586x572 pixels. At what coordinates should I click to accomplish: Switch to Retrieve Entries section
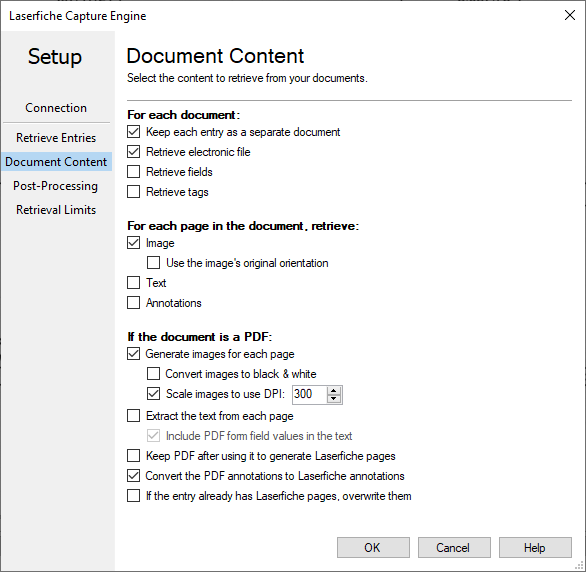pyautogui.click(x=56, y=138)
